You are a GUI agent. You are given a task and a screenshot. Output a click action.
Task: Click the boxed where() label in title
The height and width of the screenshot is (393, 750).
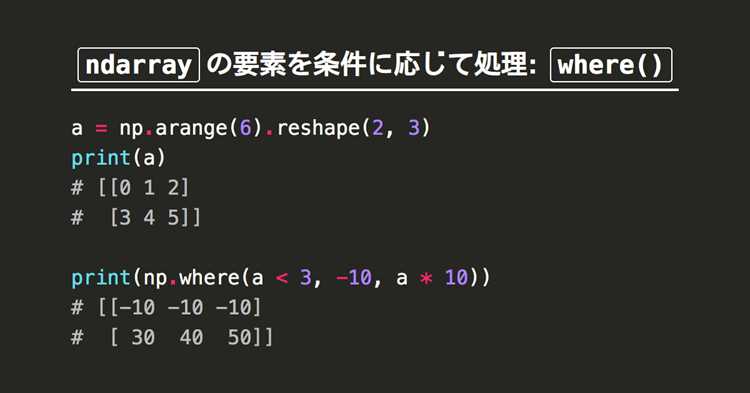click(x=611, y=65)
